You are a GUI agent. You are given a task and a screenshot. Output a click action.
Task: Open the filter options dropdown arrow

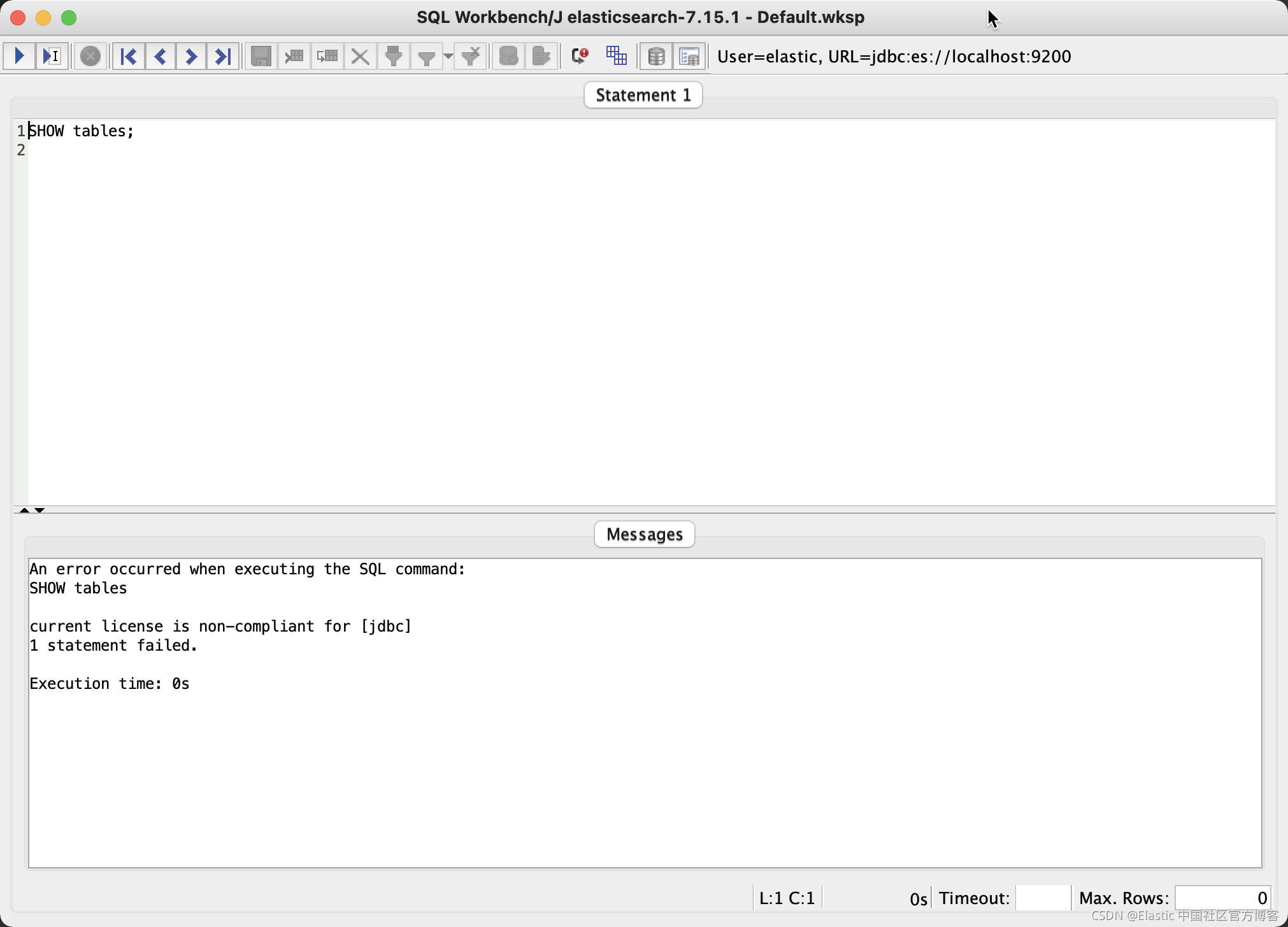coord(448,57)
